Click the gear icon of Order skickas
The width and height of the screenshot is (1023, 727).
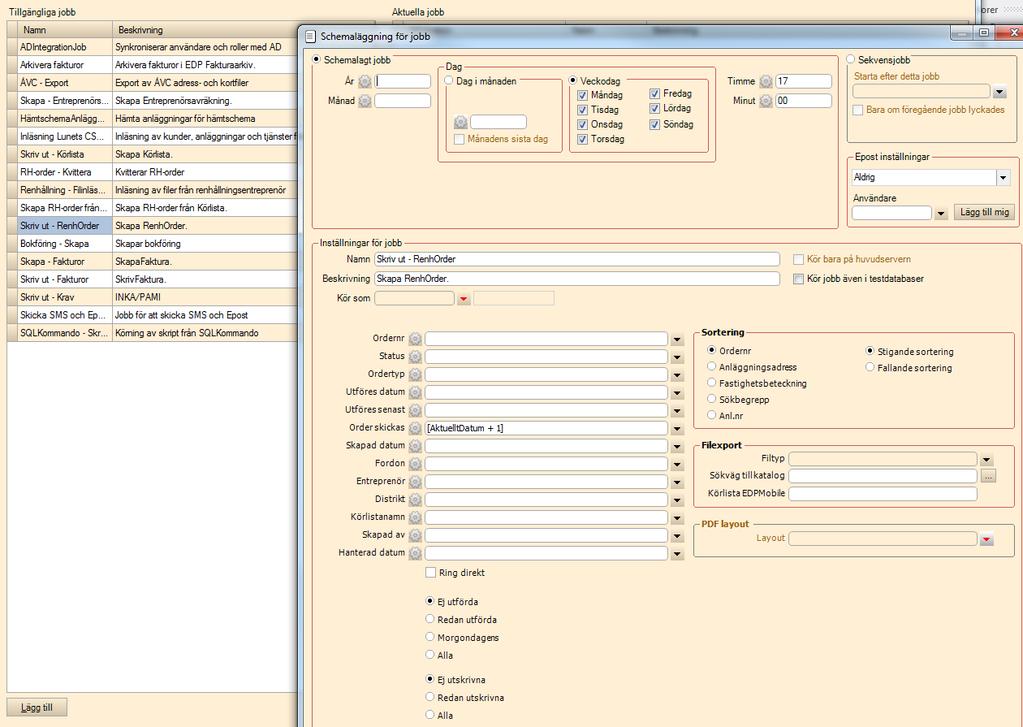point(415,429)
